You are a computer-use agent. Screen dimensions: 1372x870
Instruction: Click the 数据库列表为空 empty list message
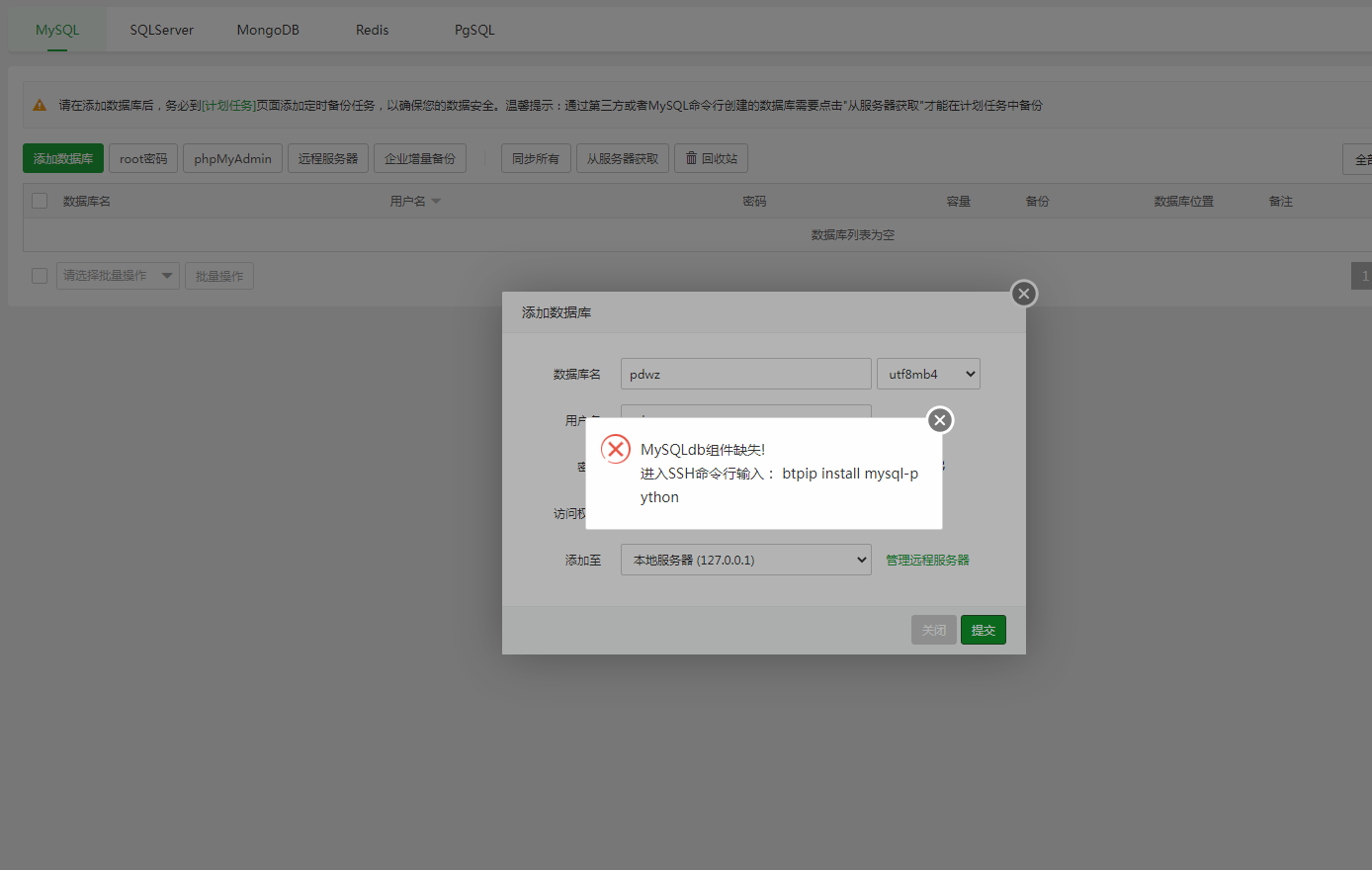[x=853, y=235]
